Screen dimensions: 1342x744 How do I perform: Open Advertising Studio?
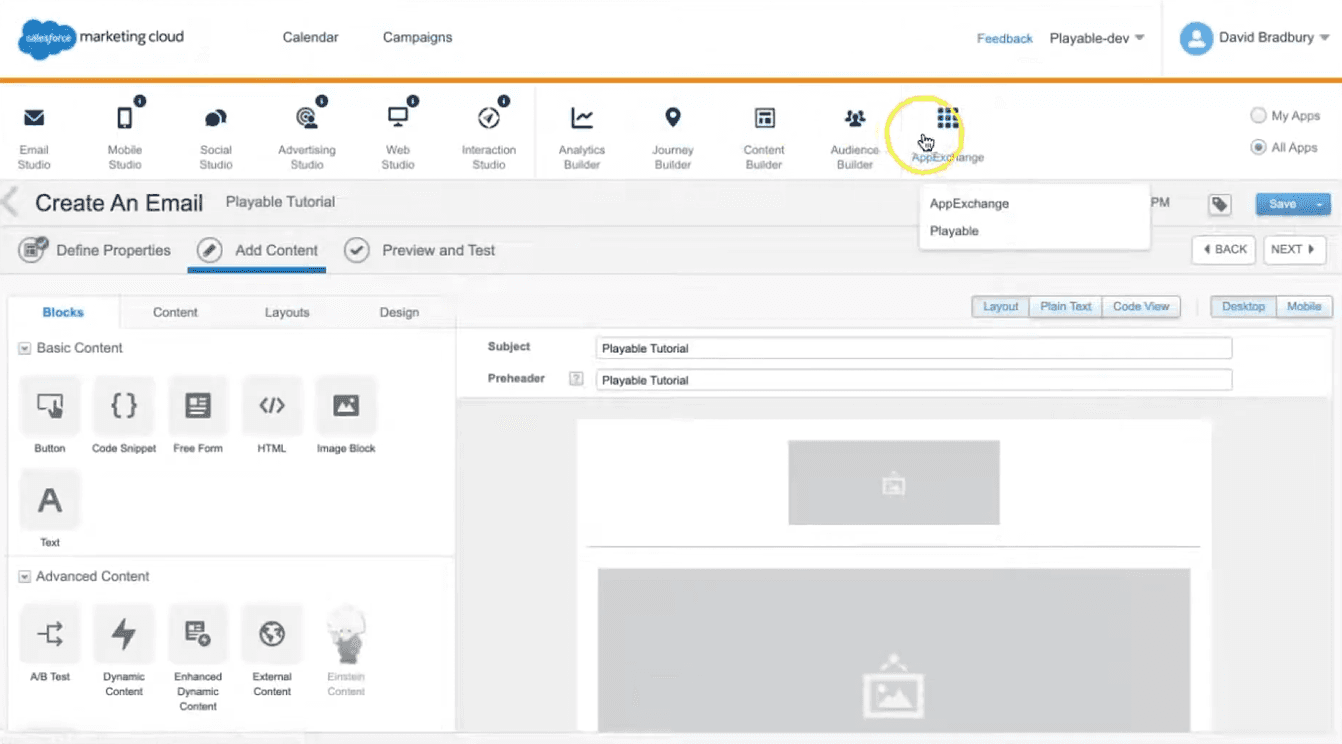(x=307, y=136)
